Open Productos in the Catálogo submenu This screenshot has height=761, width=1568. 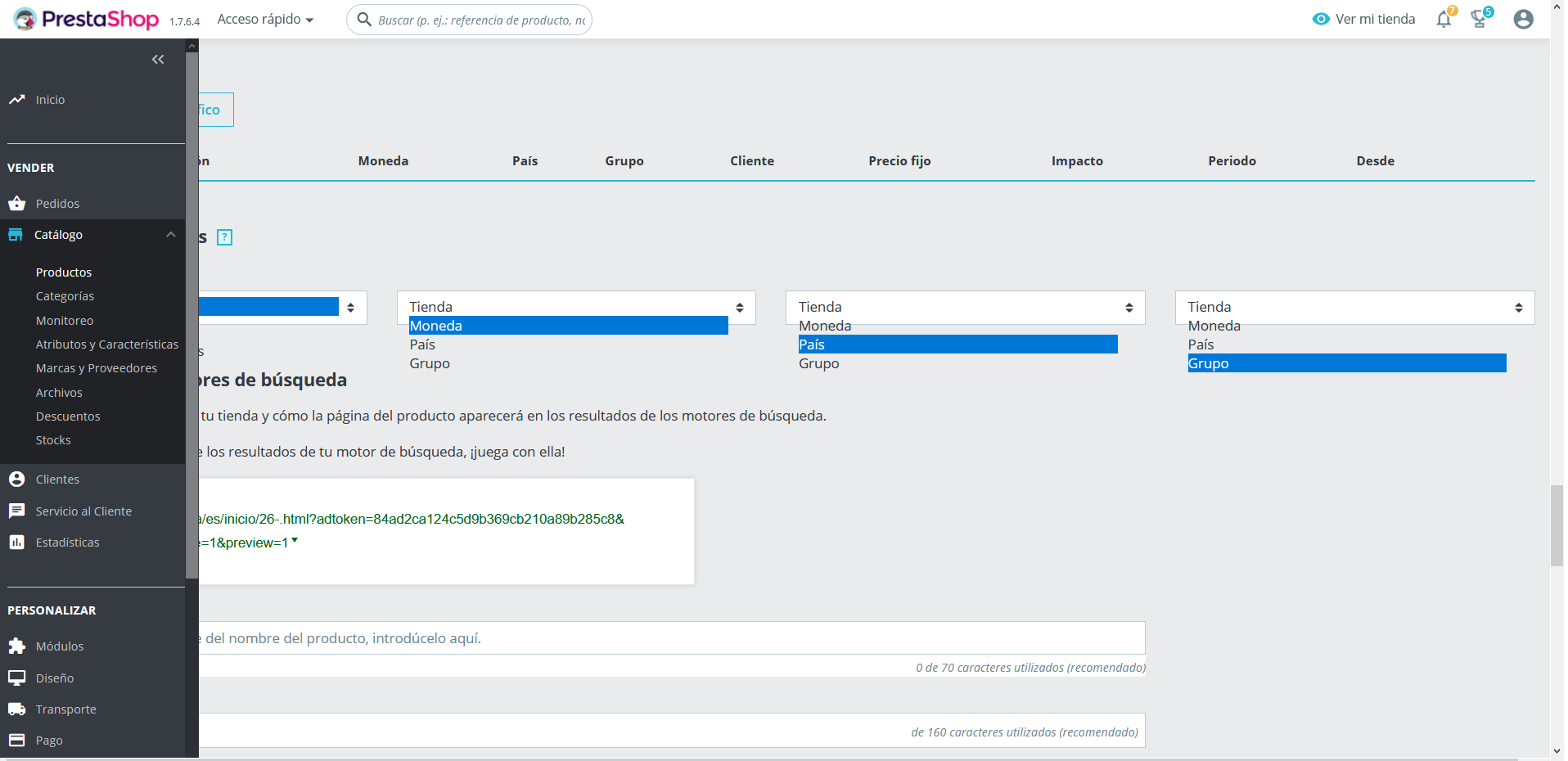pyautogui.click(x=64, y=272)
